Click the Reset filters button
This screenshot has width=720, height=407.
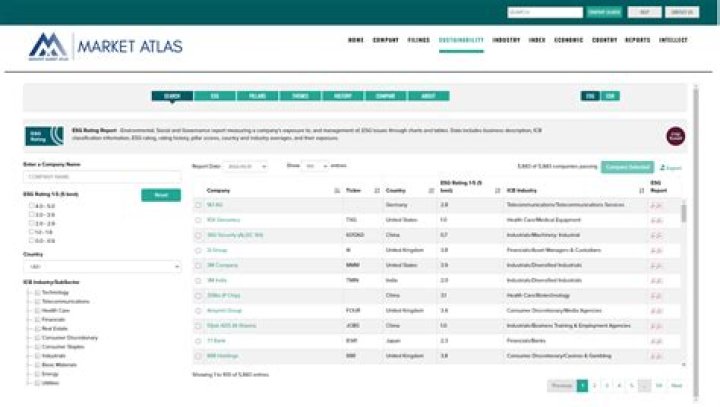(161, 195)
